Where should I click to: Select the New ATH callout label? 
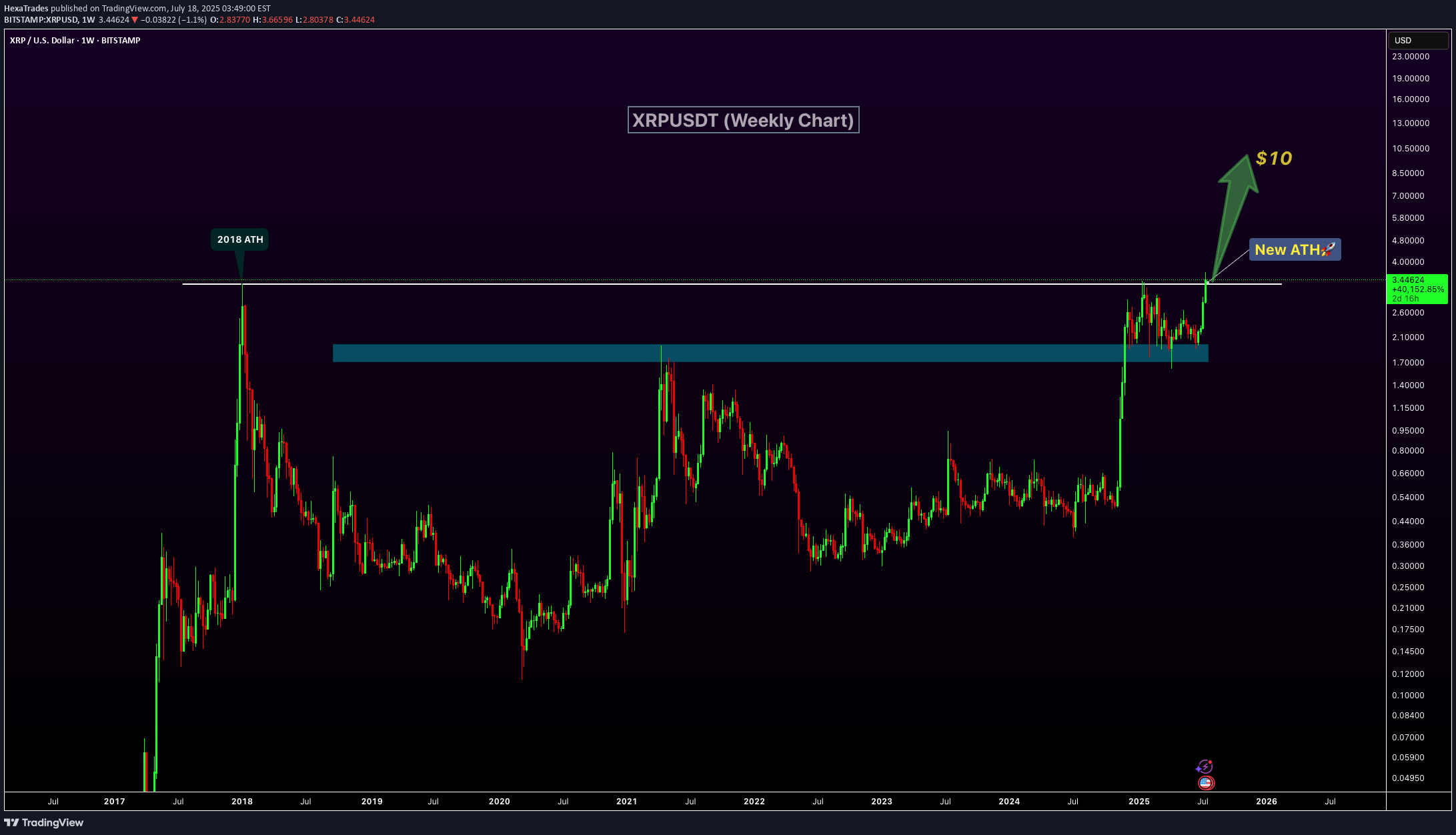coord(1295,249)
